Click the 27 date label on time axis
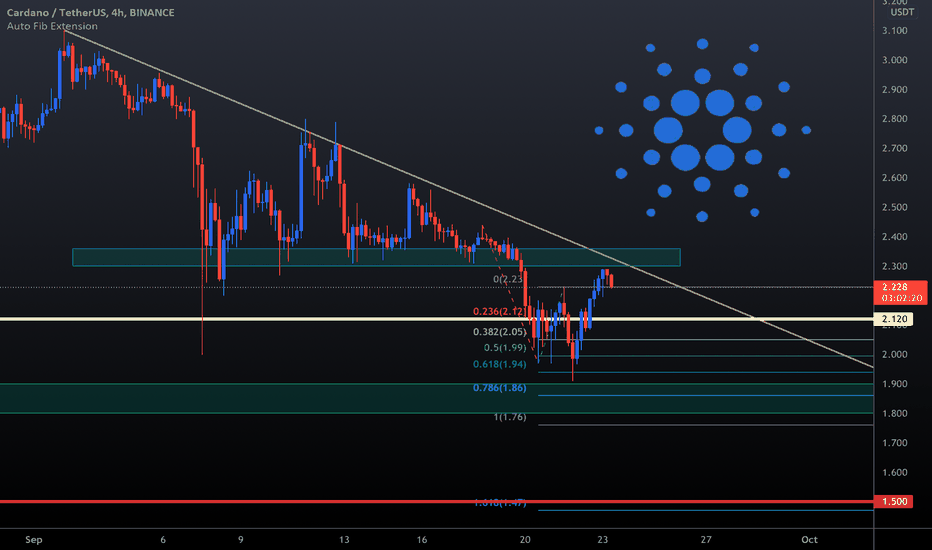932x550 pixels. click(x=706, y=540)
